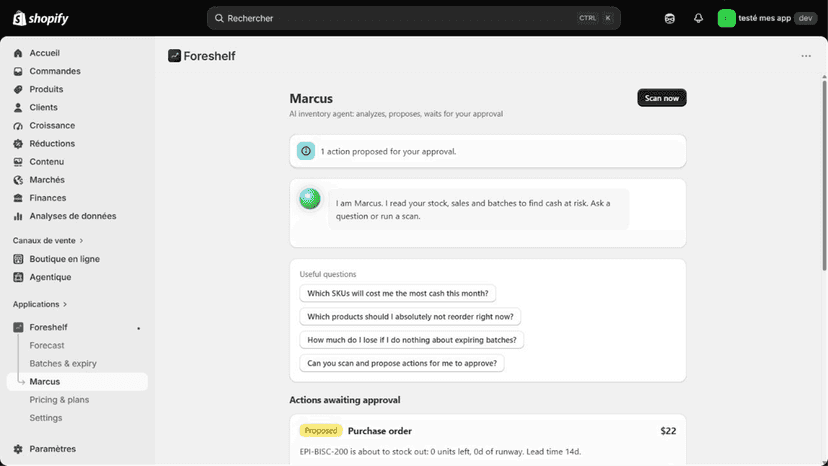
Task: Open the Commandes inbox icon
Action: pyautogui.click(x=18, y=71)
